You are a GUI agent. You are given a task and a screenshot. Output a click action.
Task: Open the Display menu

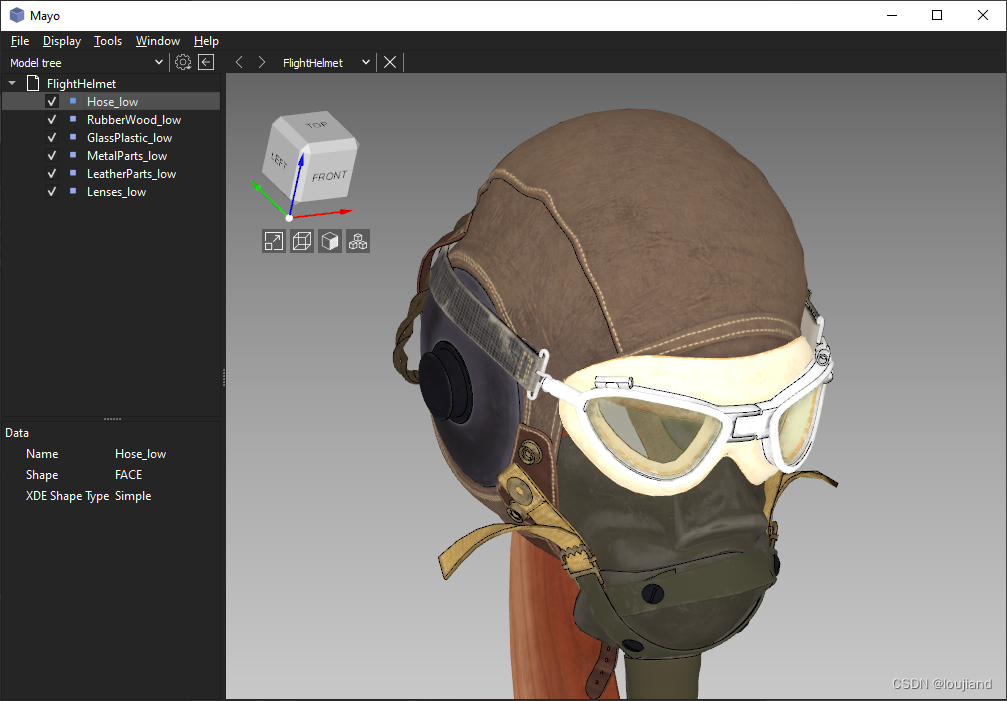coord(61,41)
